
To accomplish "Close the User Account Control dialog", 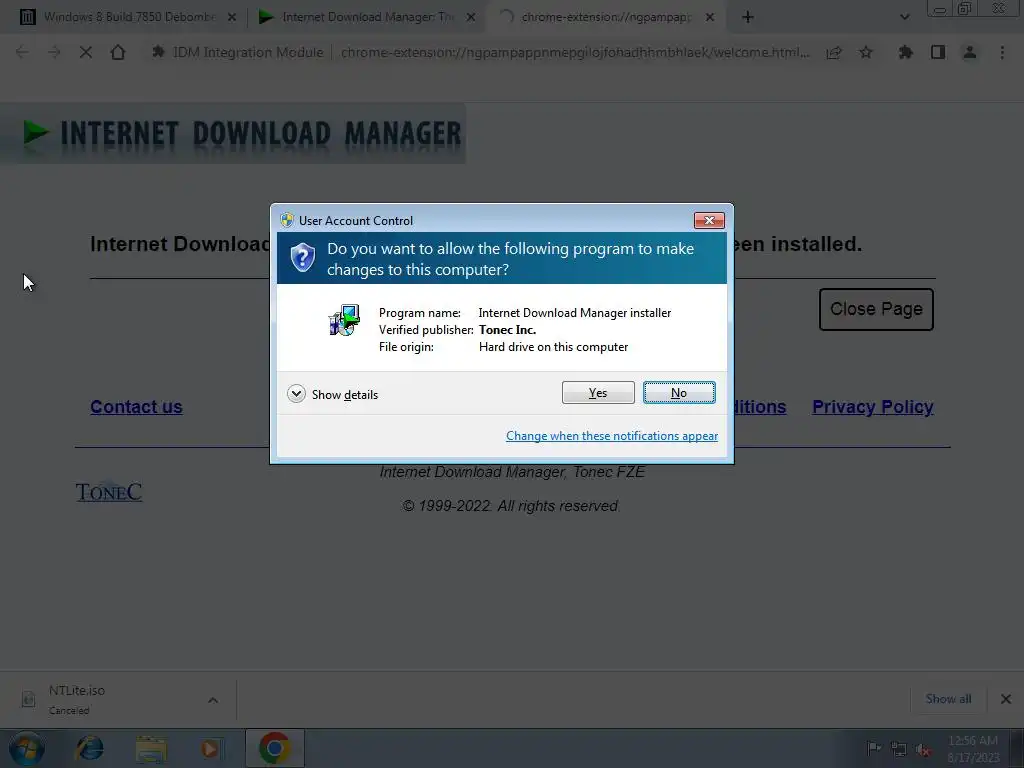I will pos(709,220).
